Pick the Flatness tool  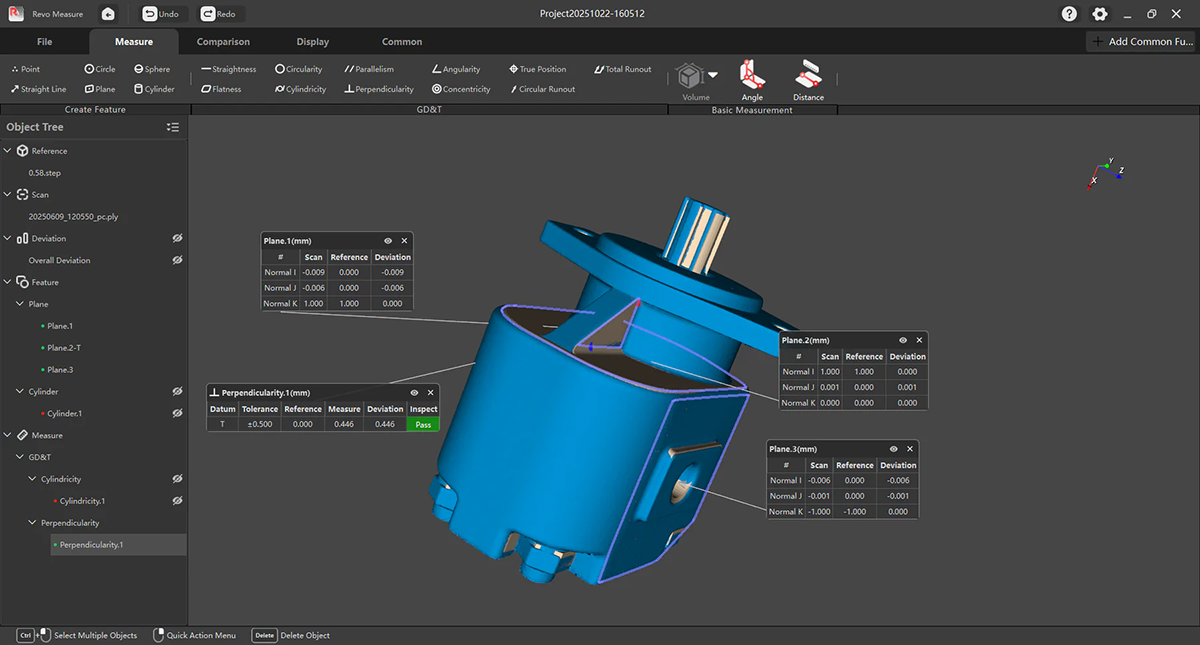point(221,89)
